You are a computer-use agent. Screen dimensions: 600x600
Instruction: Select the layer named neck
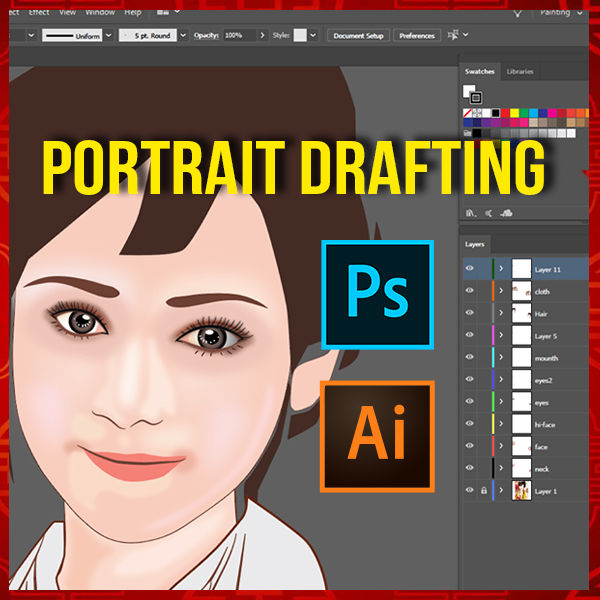(x=541, y=469)
